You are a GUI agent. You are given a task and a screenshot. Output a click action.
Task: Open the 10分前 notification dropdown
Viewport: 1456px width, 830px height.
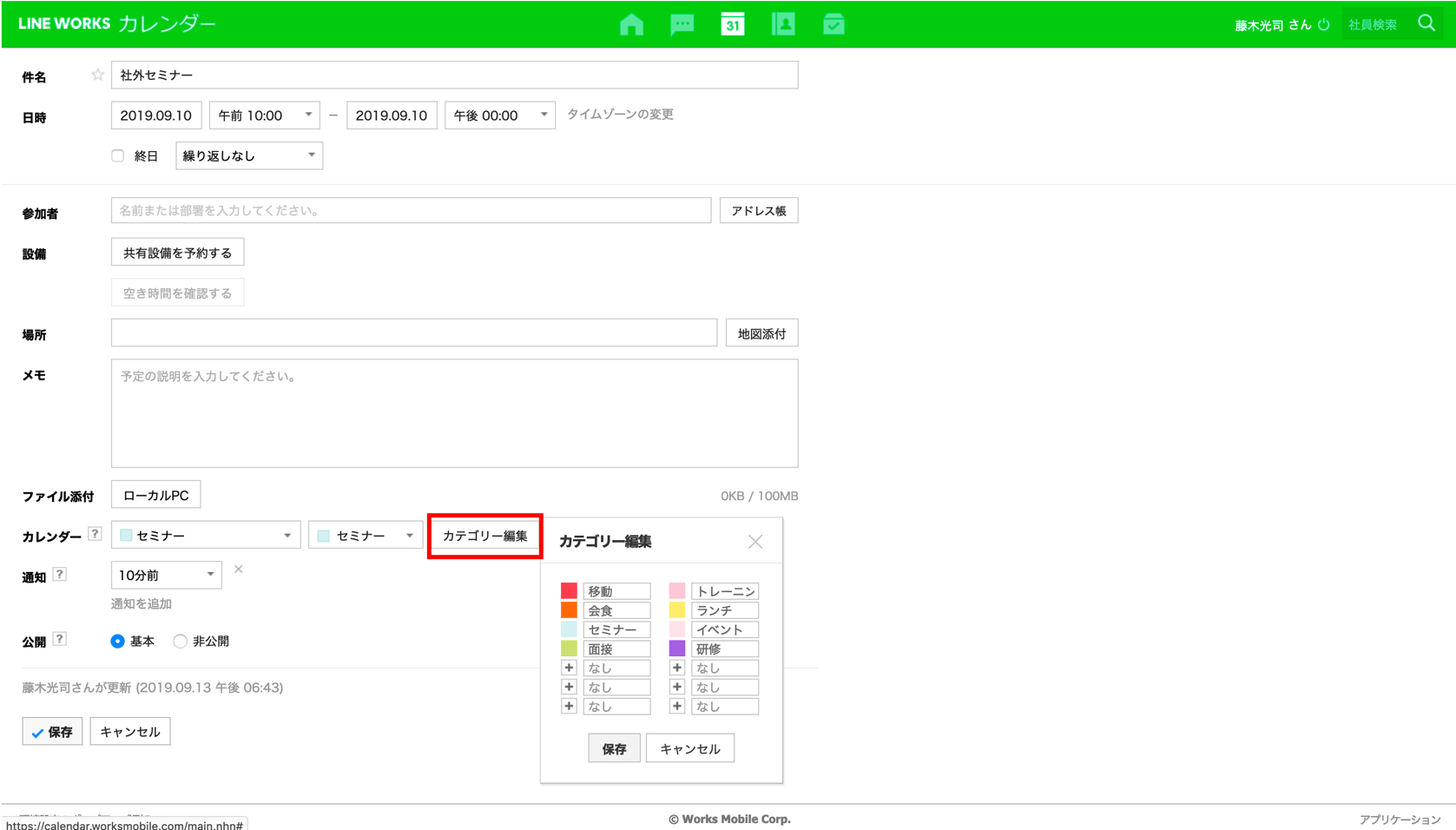tap(166, 575)
